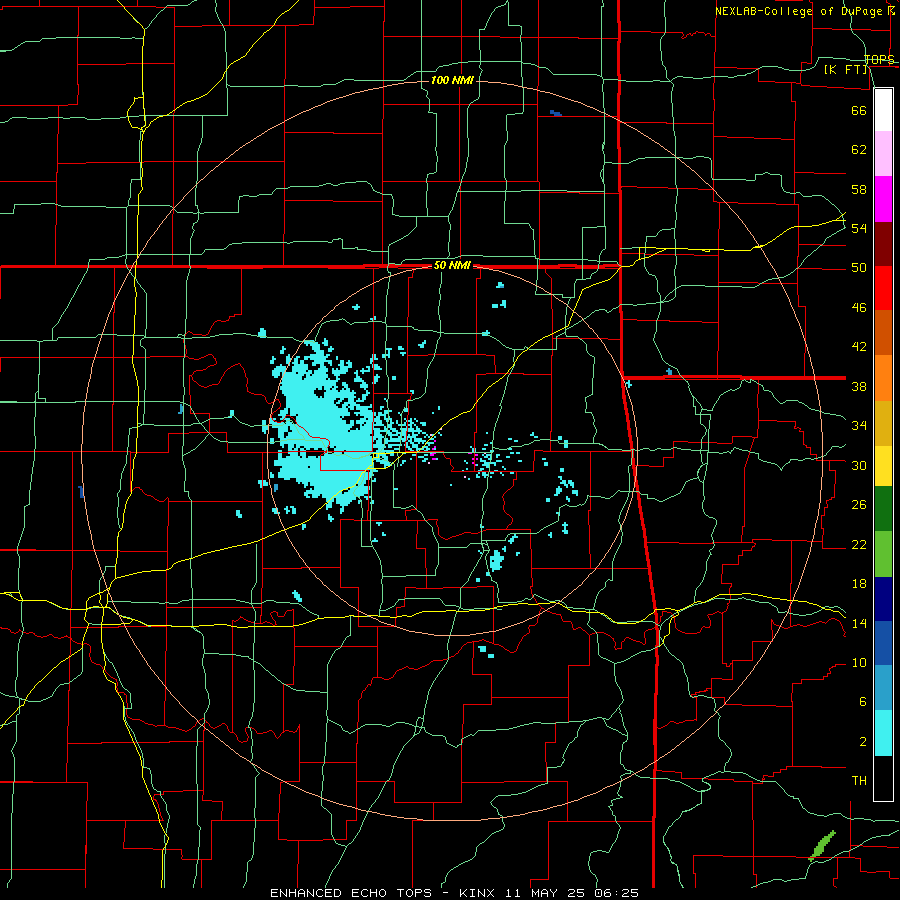Click the '[K FT]' units label
This screenshot has height=900, width=900.
(x=846, y=69)
